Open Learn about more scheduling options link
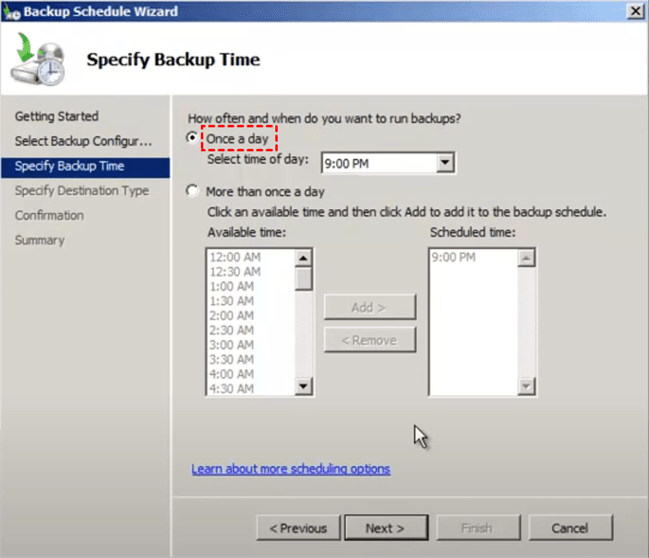 click(291, 469)
